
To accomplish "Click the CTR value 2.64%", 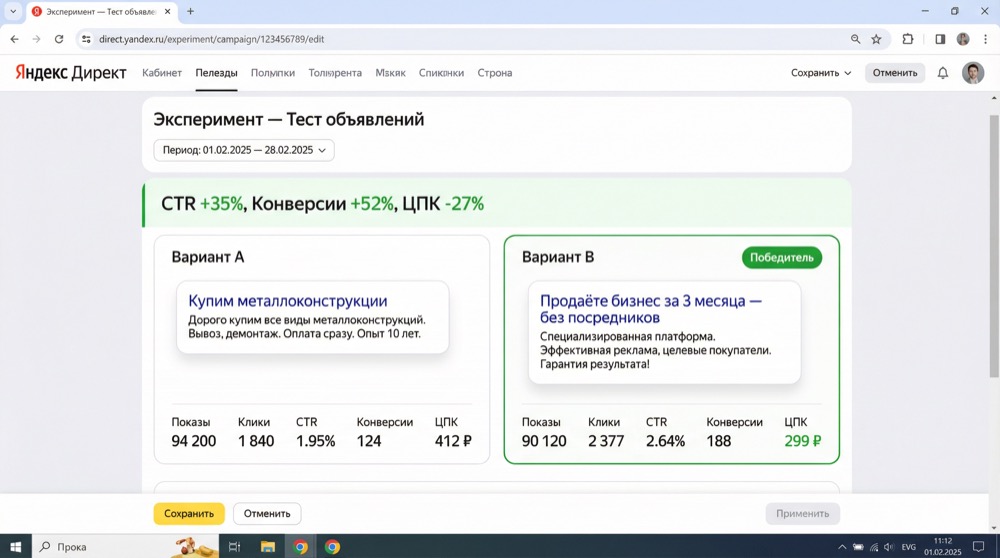I will pos(665,441).
